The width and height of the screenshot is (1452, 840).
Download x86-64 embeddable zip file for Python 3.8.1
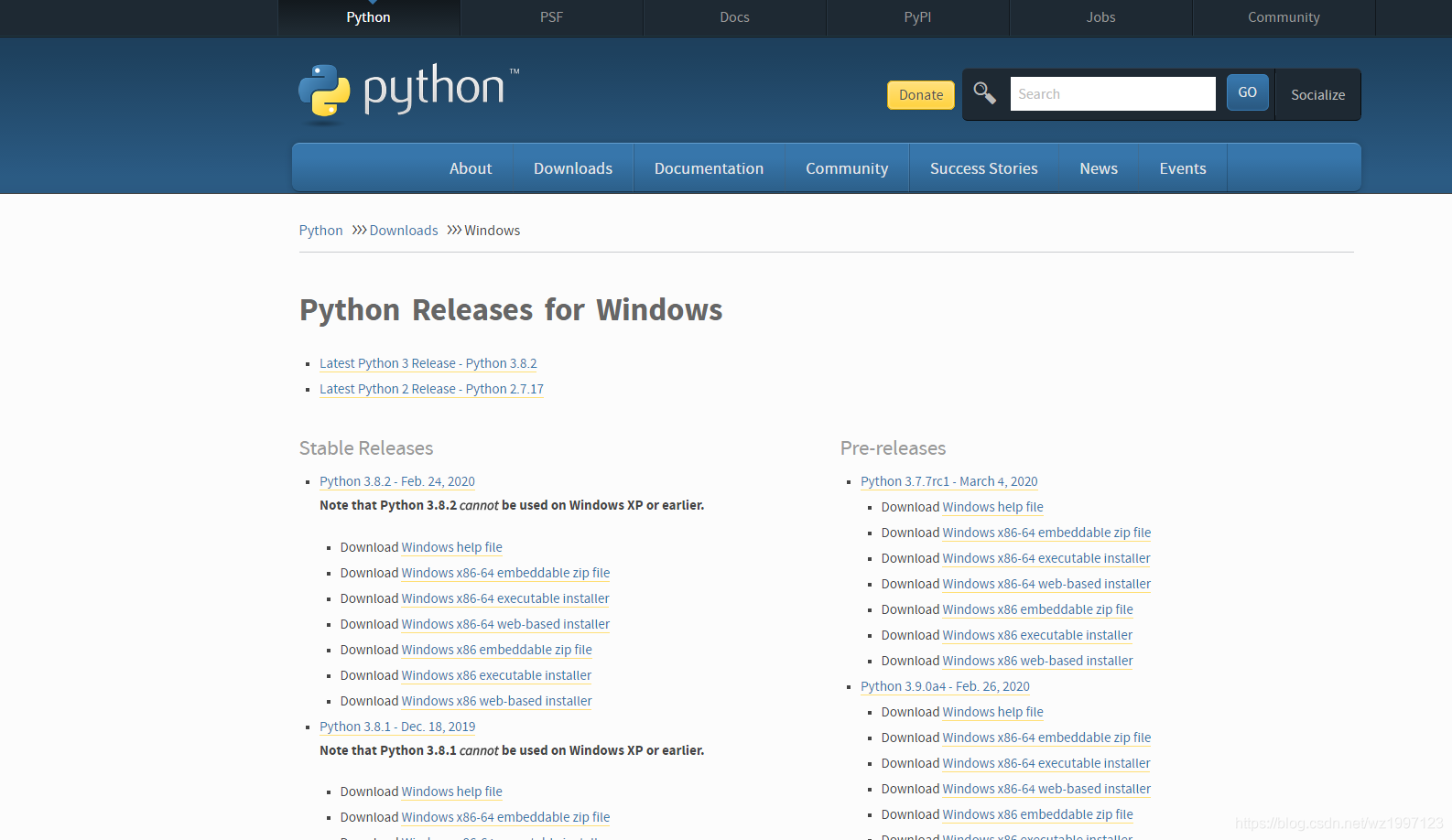[x=505, y=817]
